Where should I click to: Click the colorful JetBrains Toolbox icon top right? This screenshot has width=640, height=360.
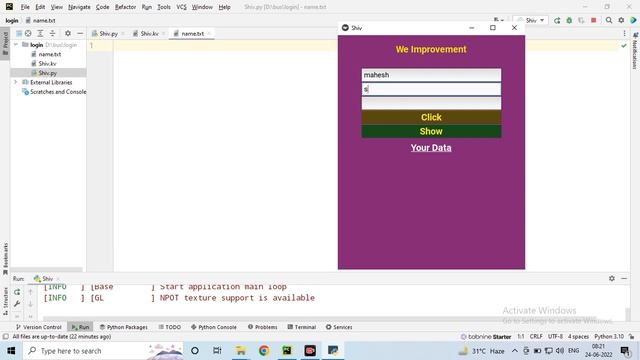click(633, 20)
